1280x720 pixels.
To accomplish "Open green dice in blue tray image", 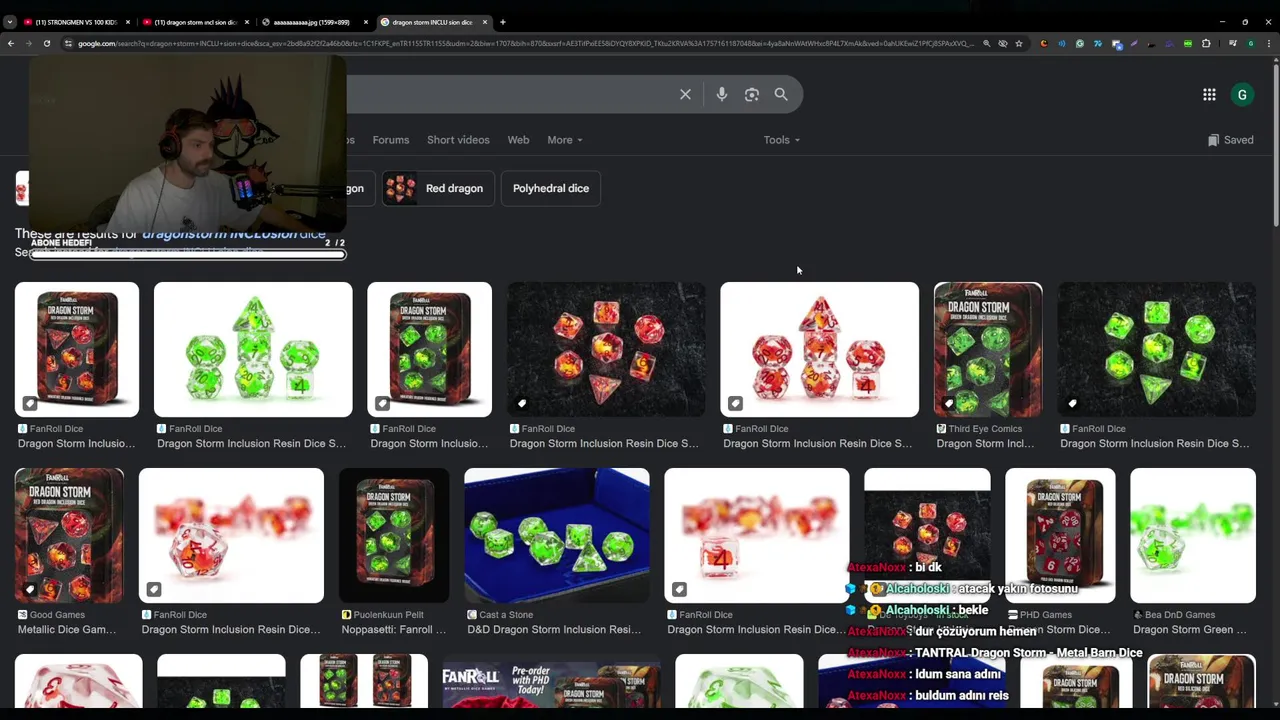I will coord(557,536).
